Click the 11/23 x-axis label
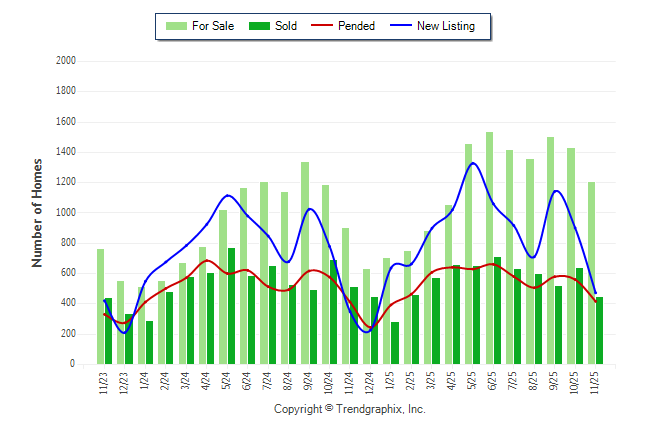 point(104,385)
